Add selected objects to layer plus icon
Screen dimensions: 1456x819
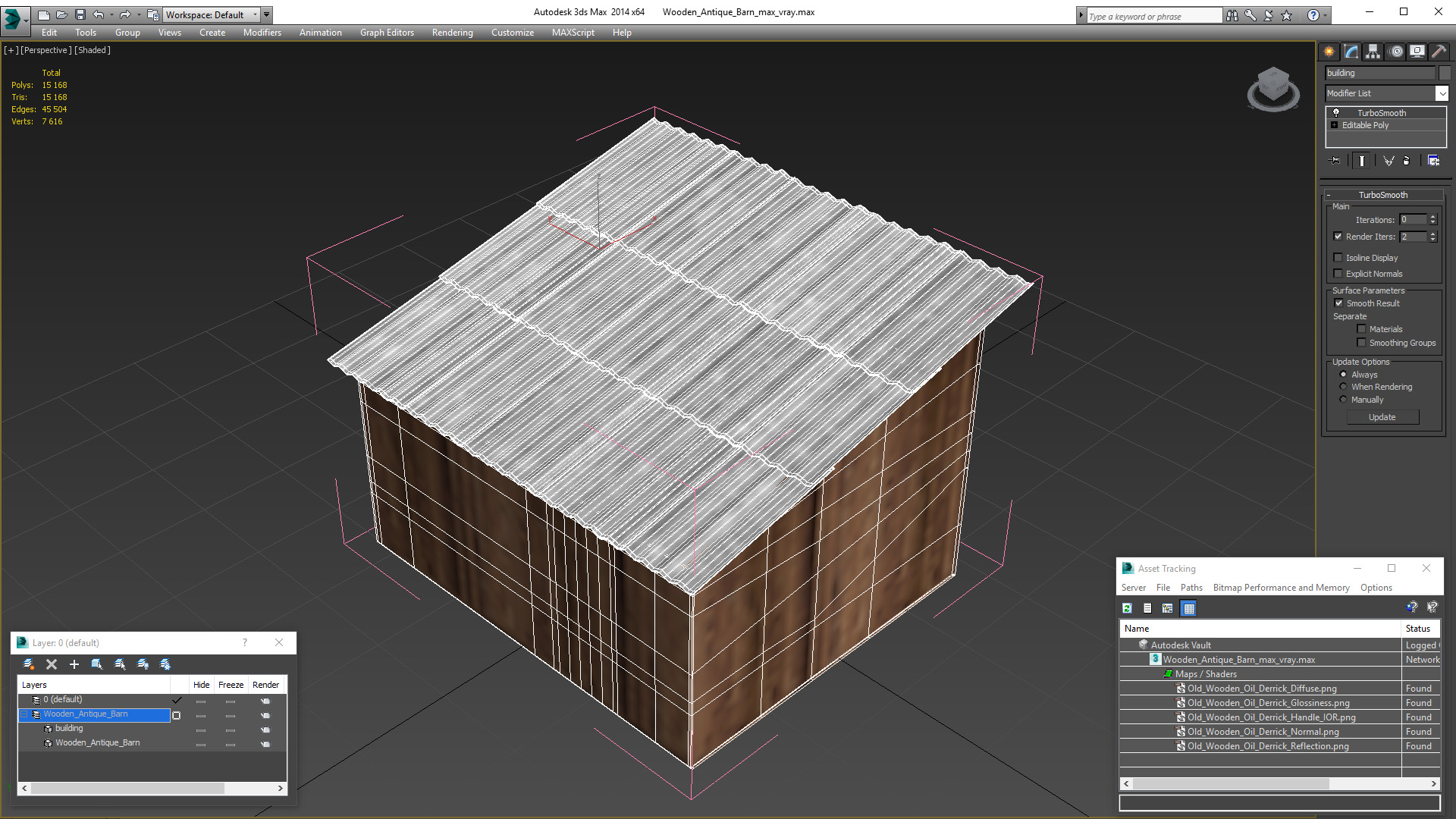point(74,664)
